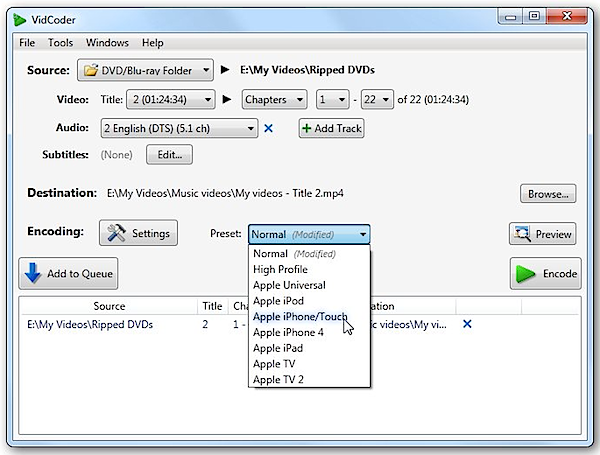Select the Apple TV 2 preset
Viewport: 600px width, 455px height.
(309, 379)
